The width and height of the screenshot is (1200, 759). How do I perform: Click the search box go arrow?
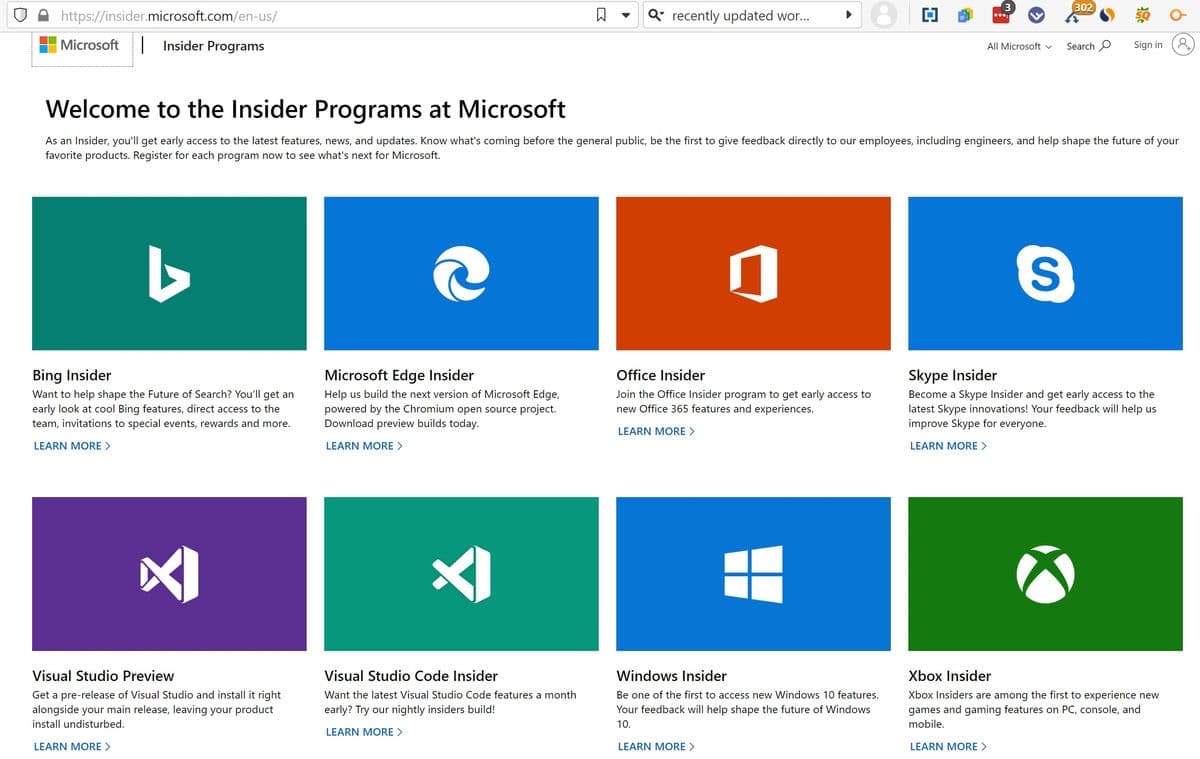[x=849, y=15]
